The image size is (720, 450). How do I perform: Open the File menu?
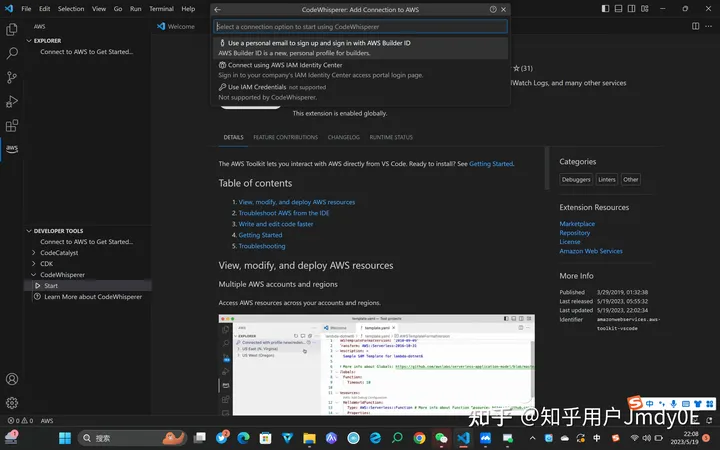click(26, 9)
